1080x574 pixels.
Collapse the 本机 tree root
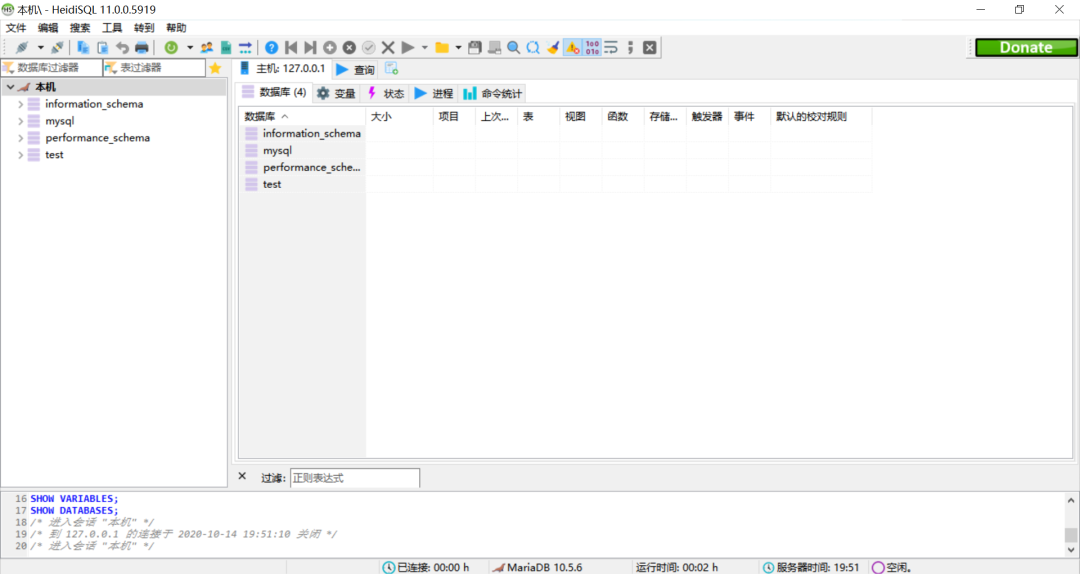[x=10, y=87]
